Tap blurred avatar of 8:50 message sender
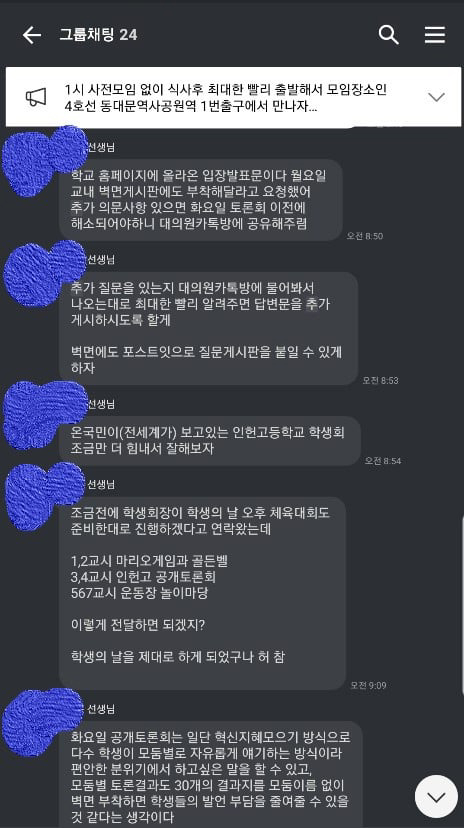Image resolution: width=464 pixels, height=828 pixels. [x=44, y=162]
